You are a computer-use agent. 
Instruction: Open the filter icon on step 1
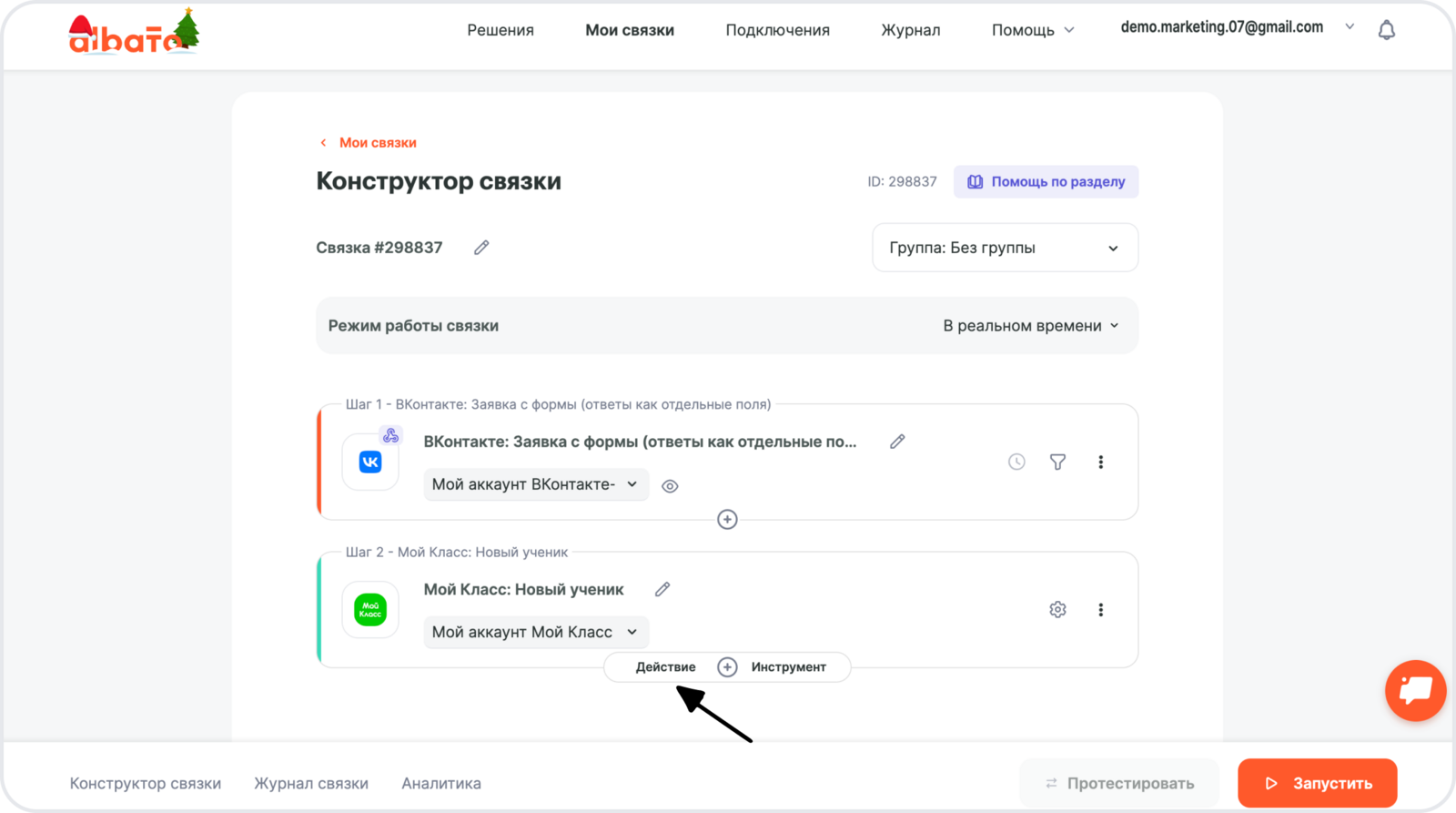(x=1057, y=462)
